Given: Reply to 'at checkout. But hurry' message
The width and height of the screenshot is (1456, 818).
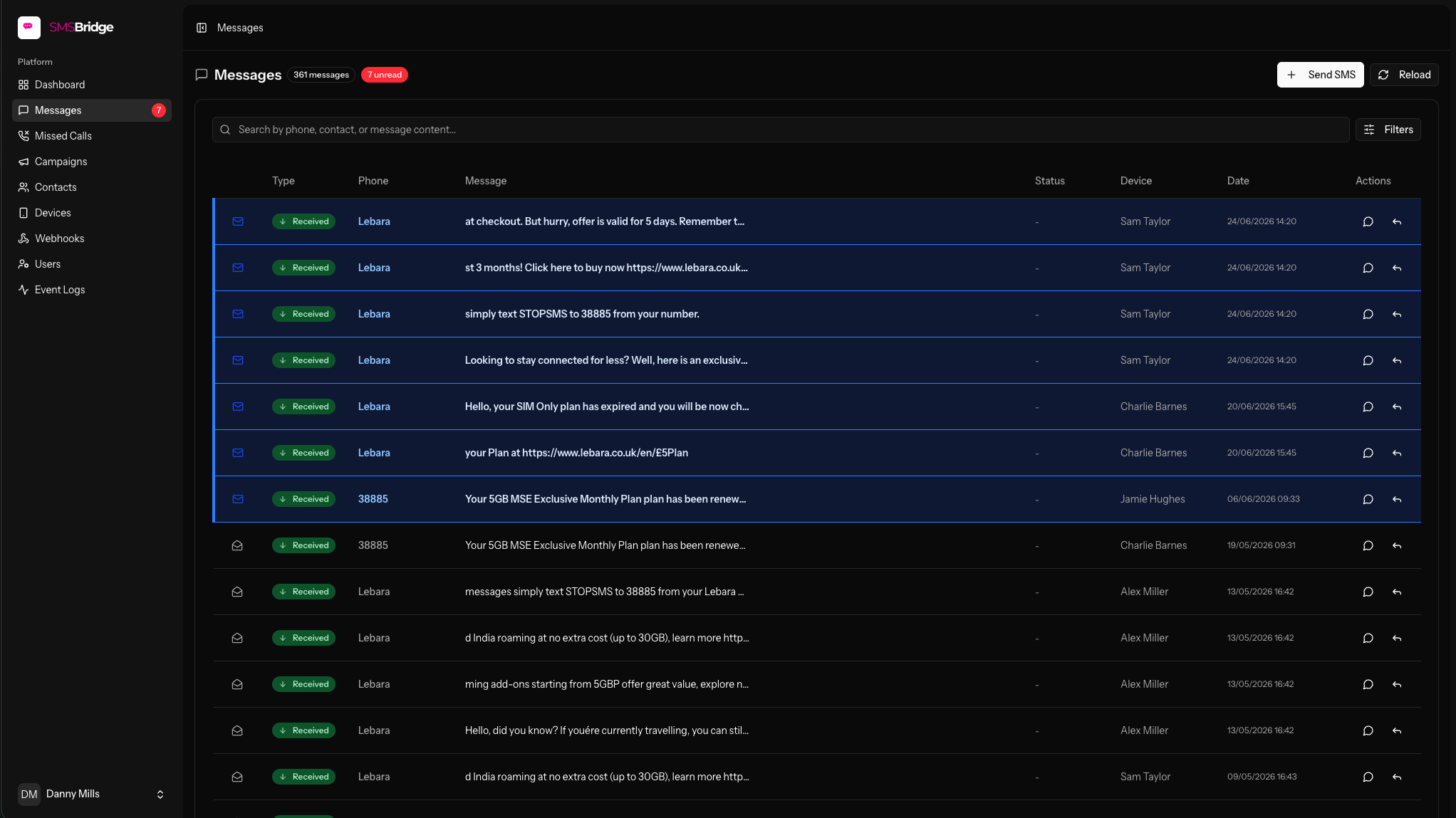Looking at the screenshot, I should point(1396,221).
